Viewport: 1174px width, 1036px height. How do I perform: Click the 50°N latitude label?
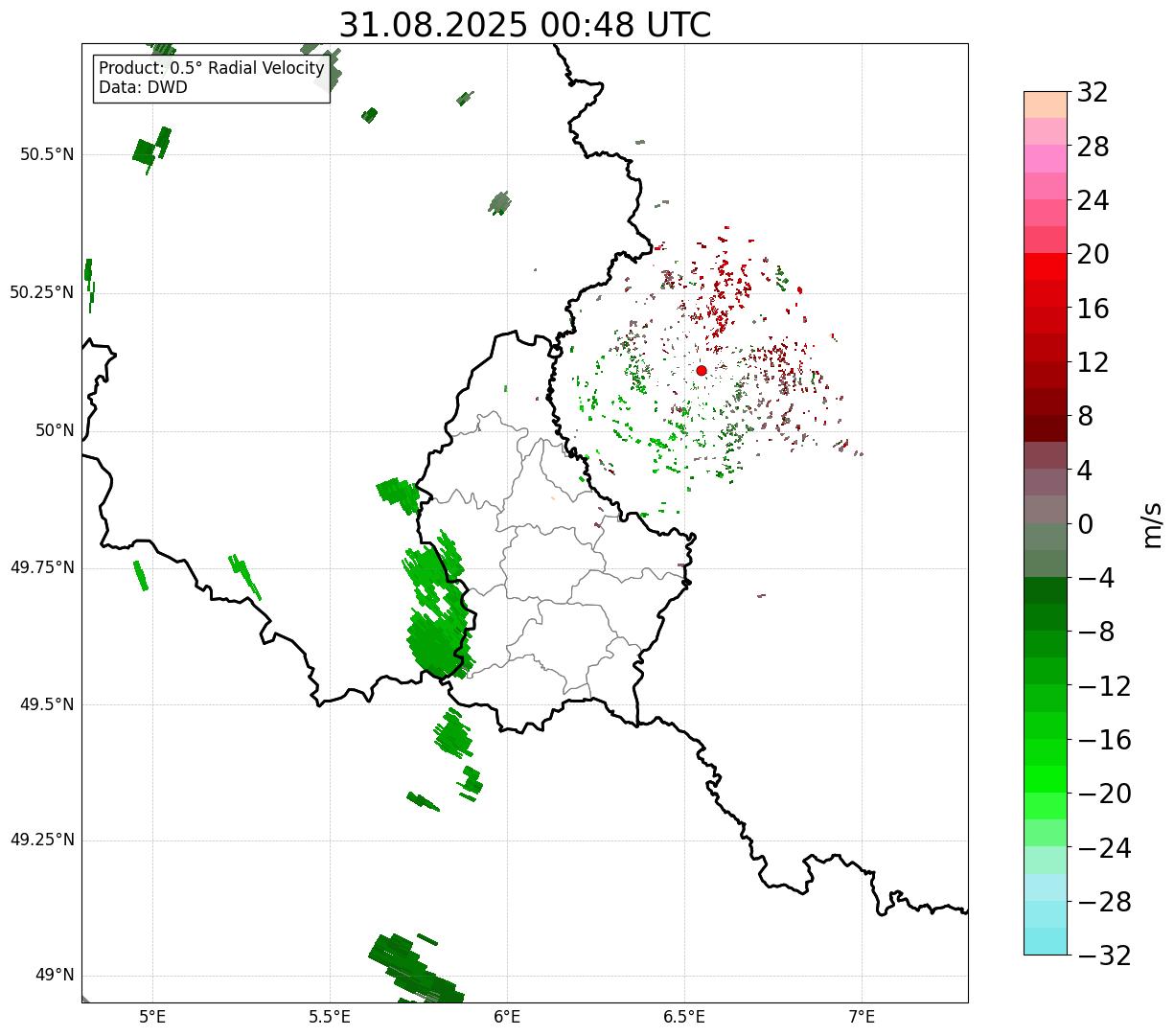55,430
